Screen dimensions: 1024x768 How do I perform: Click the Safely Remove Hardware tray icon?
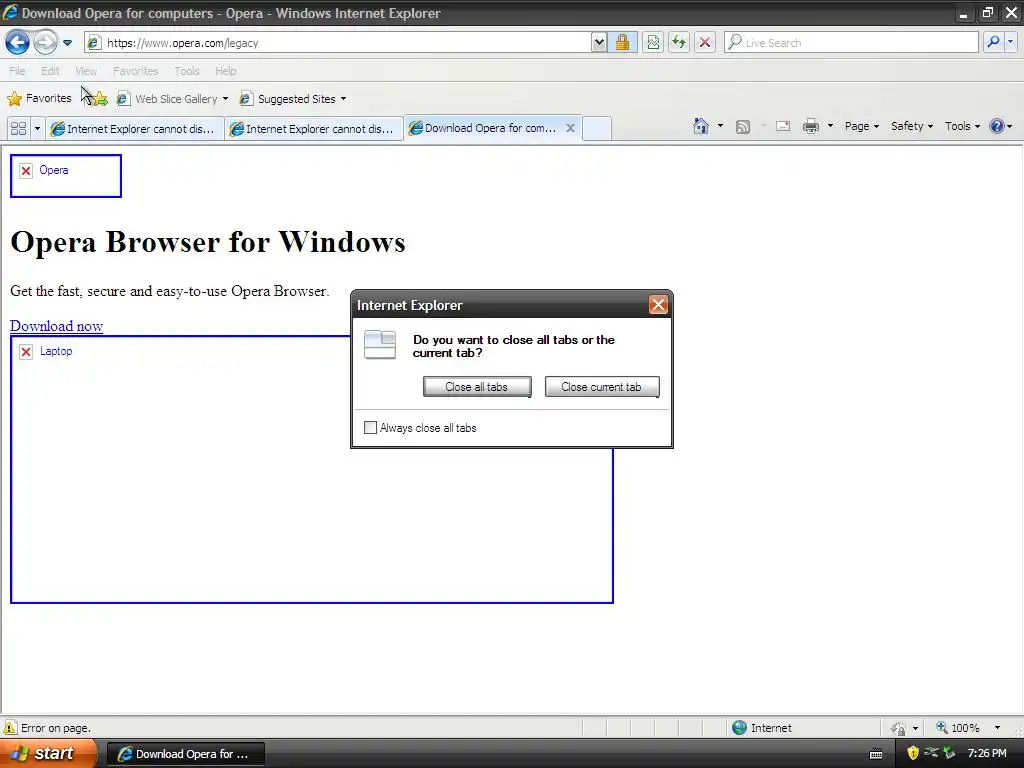coord(950,753)
